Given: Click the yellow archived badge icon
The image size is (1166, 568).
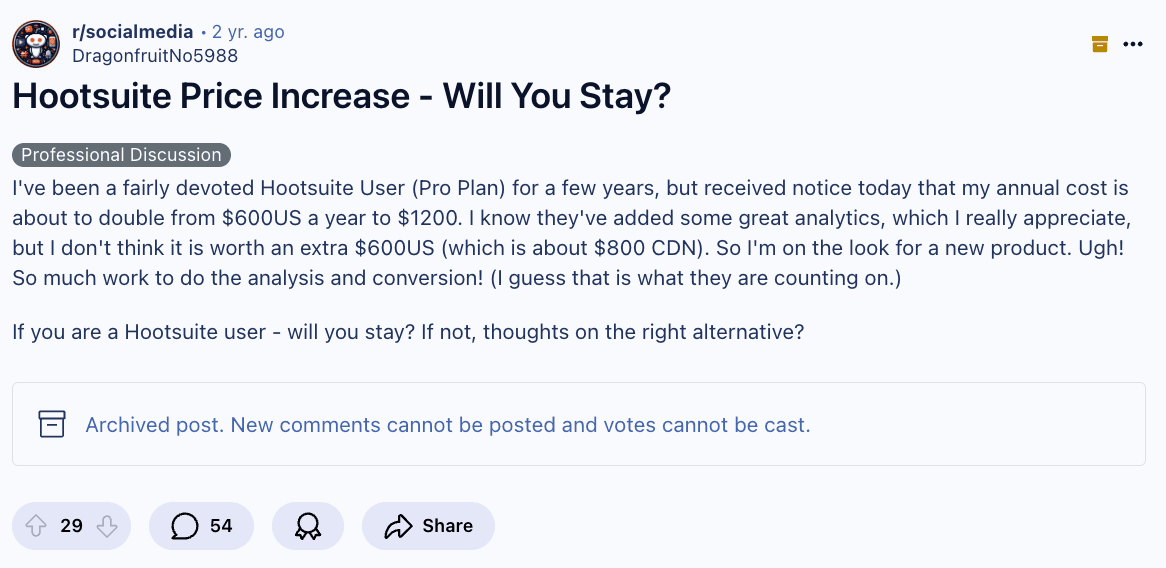Looking at the screenshot, I should point(1100,44).
